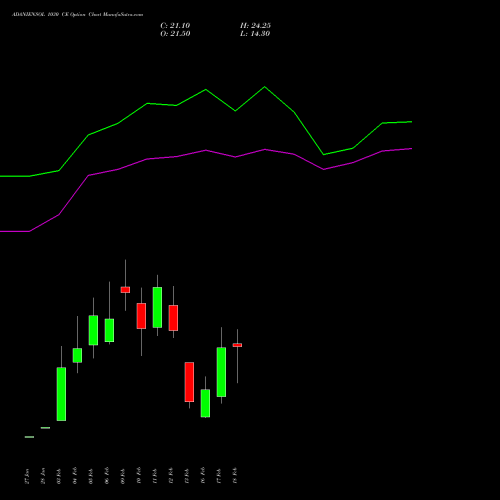Click the red candle body above 12 Feb
Image resolution: width=500 pixels, height=500 pixels.
tap(173, 318)
